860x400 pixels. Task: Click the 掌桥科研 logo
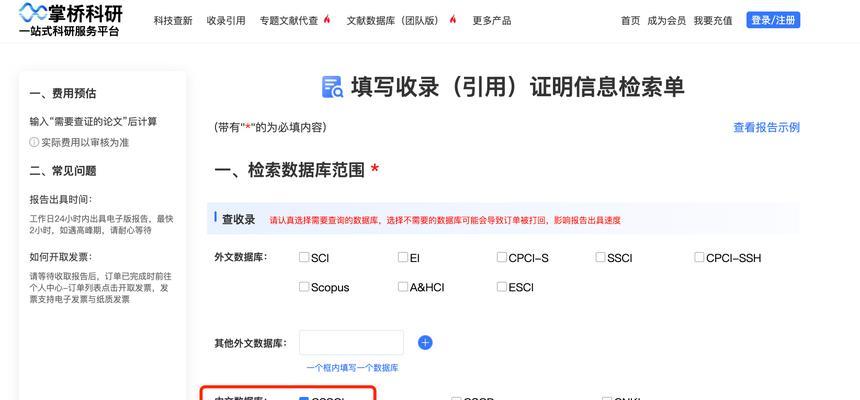(x=71, y=20)
